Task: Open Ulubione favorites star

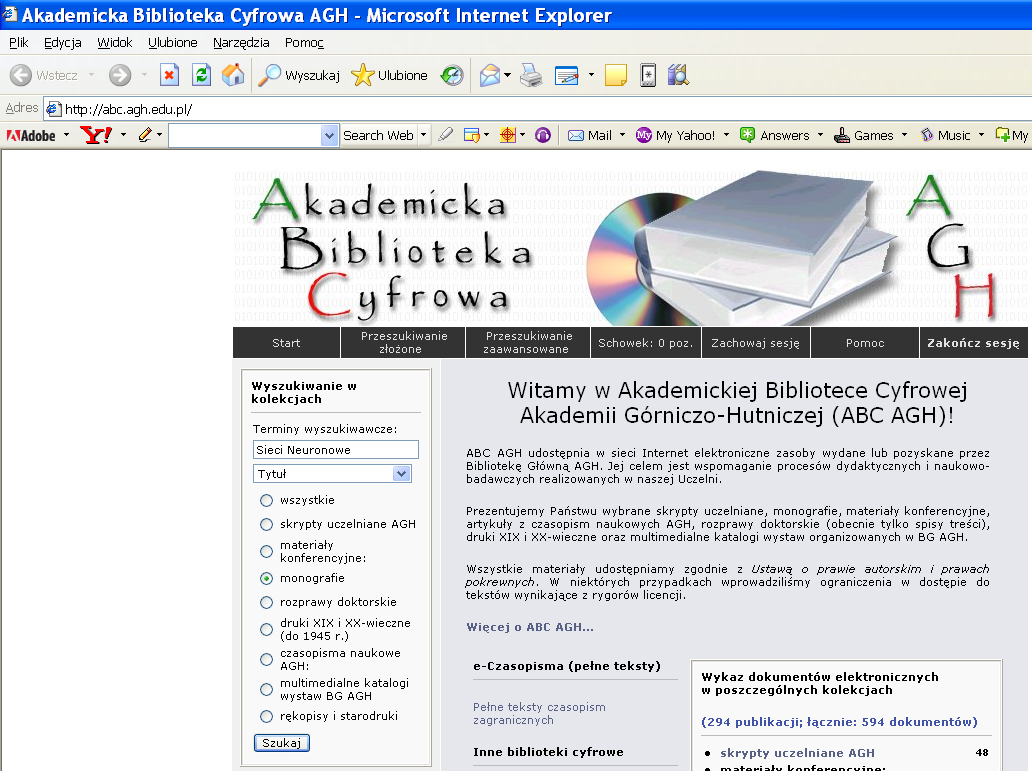Action: coord(363,75)
